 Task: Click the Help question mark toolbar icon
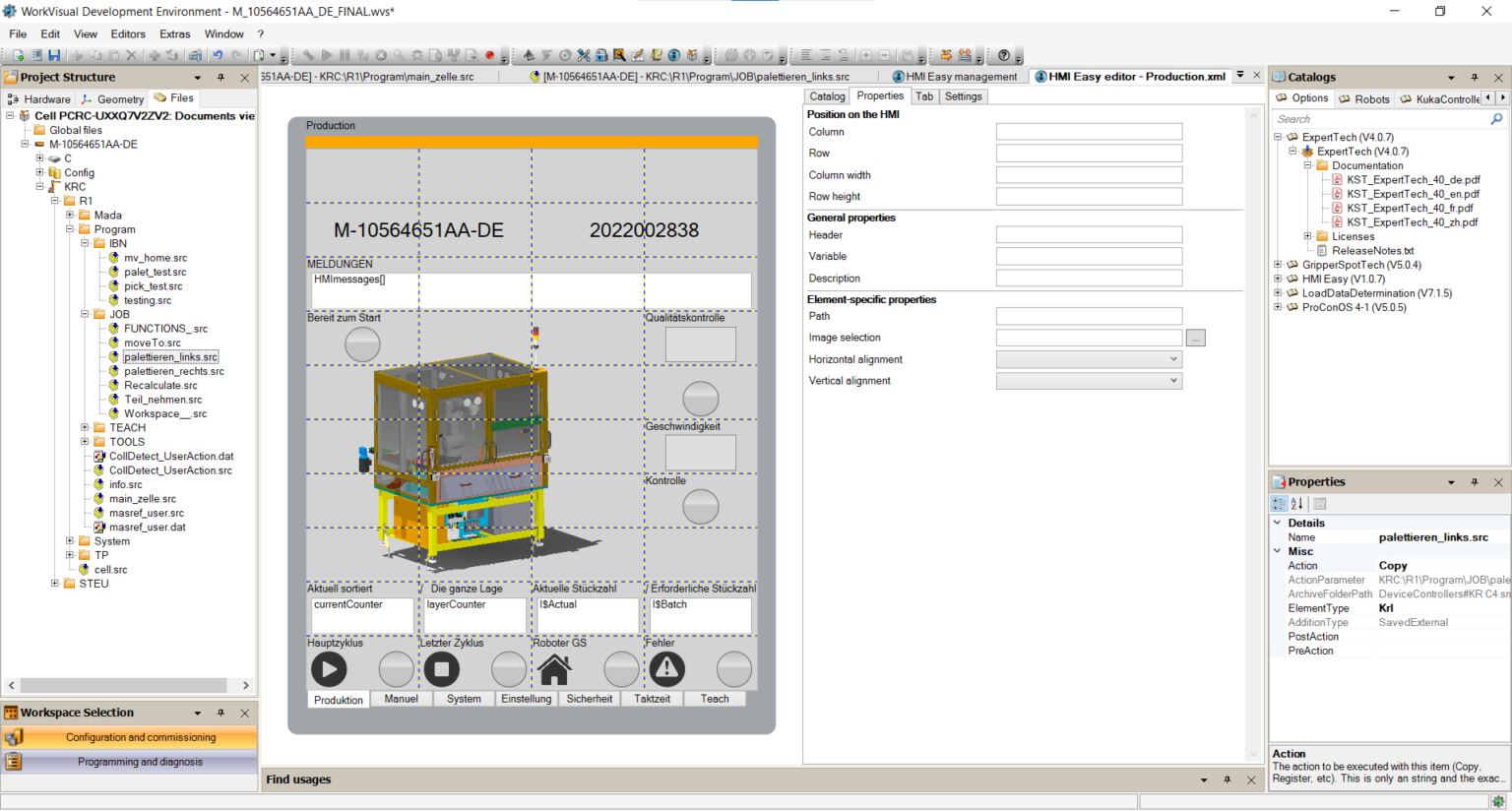(1003, 56)
